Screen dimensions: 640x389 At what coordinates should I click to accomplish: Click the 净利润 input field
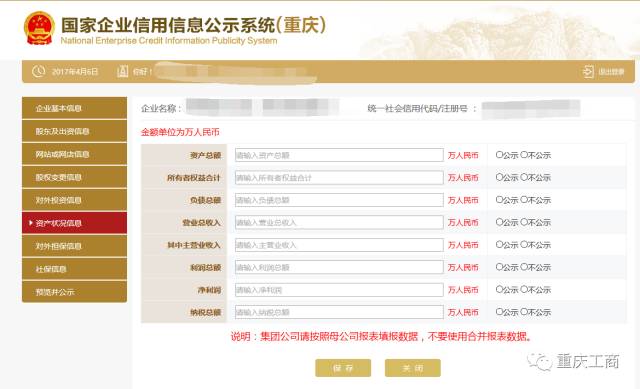[x=339, y=290]
